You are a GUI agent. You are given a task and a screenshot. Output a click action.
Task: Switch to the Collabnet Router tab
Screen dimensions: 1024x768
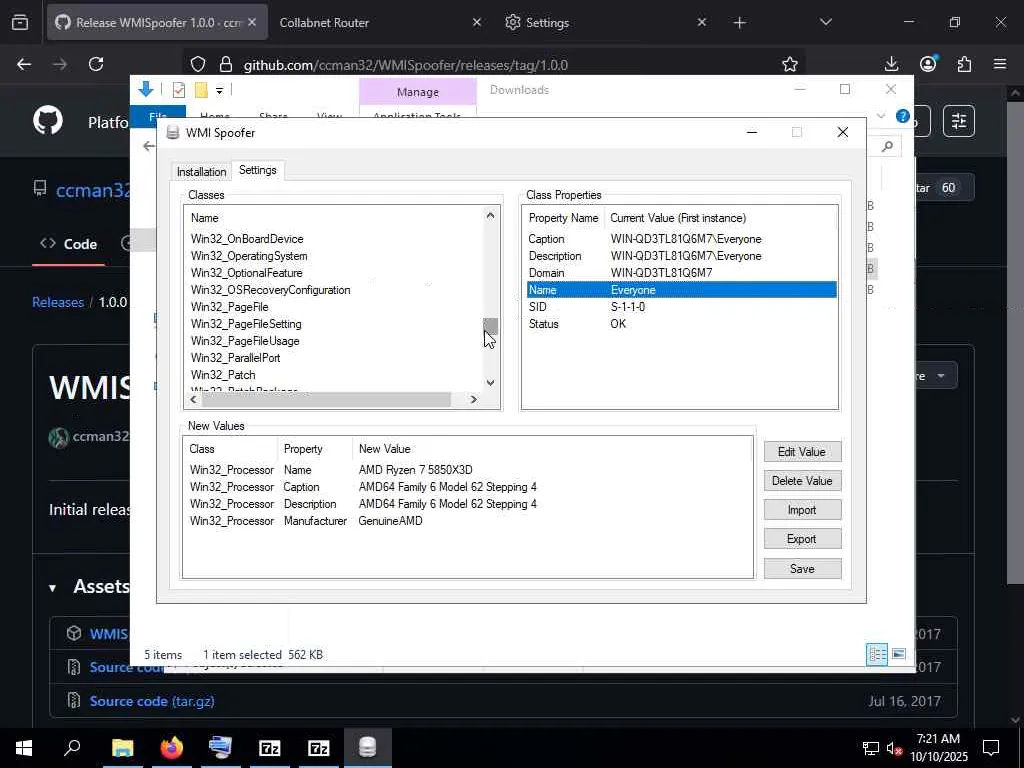pos(381,23)
